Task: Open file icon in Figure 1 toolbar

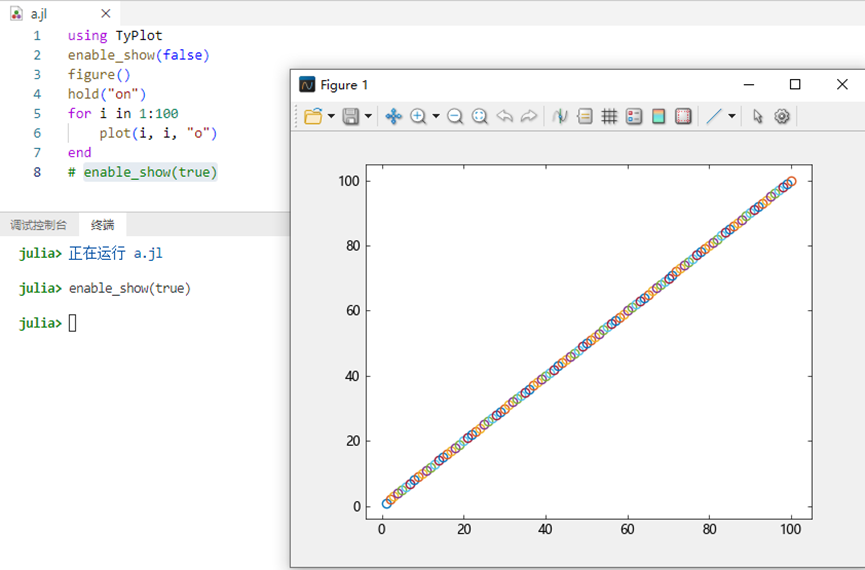Action: pyautogui.click(x=313, y=116)
